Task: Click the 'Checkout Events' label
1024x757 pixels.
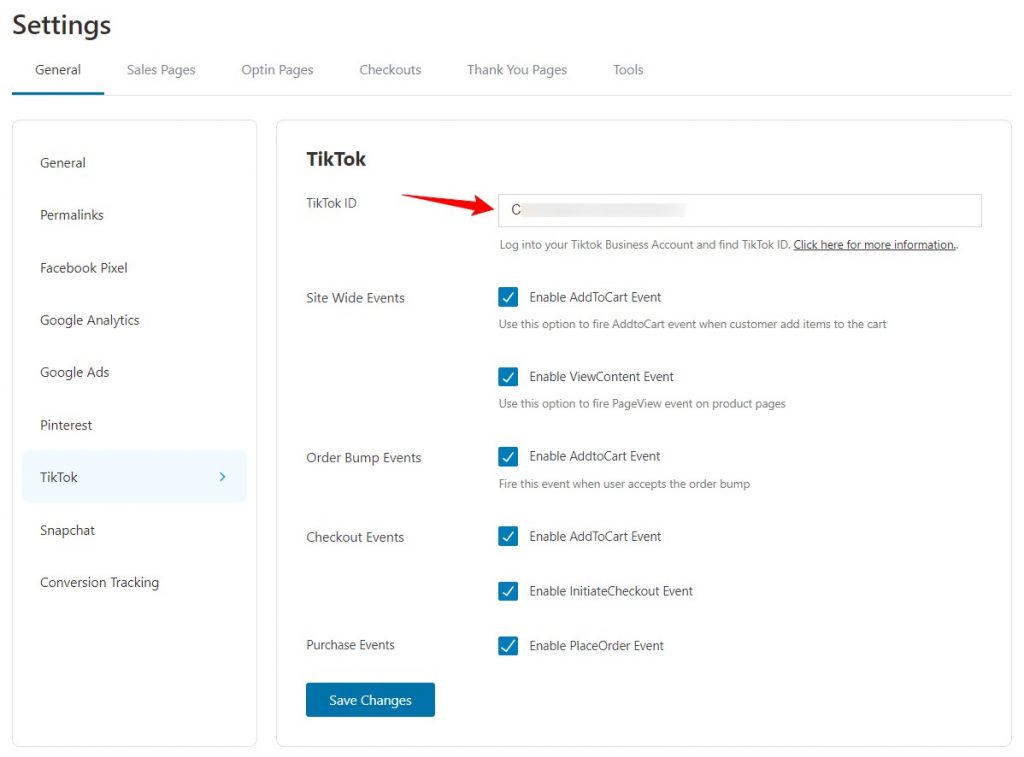Action: [355, 537]
